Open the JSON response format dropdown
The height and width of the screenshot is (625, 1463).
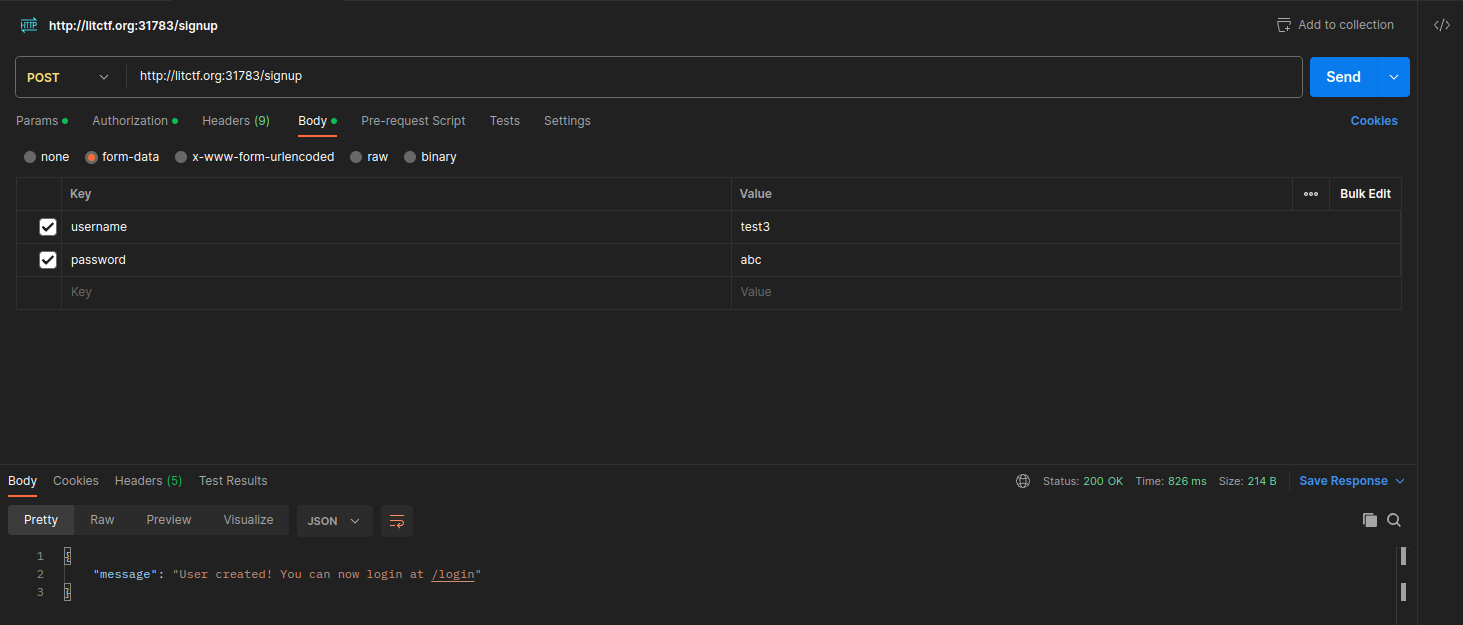click(334, 520)
